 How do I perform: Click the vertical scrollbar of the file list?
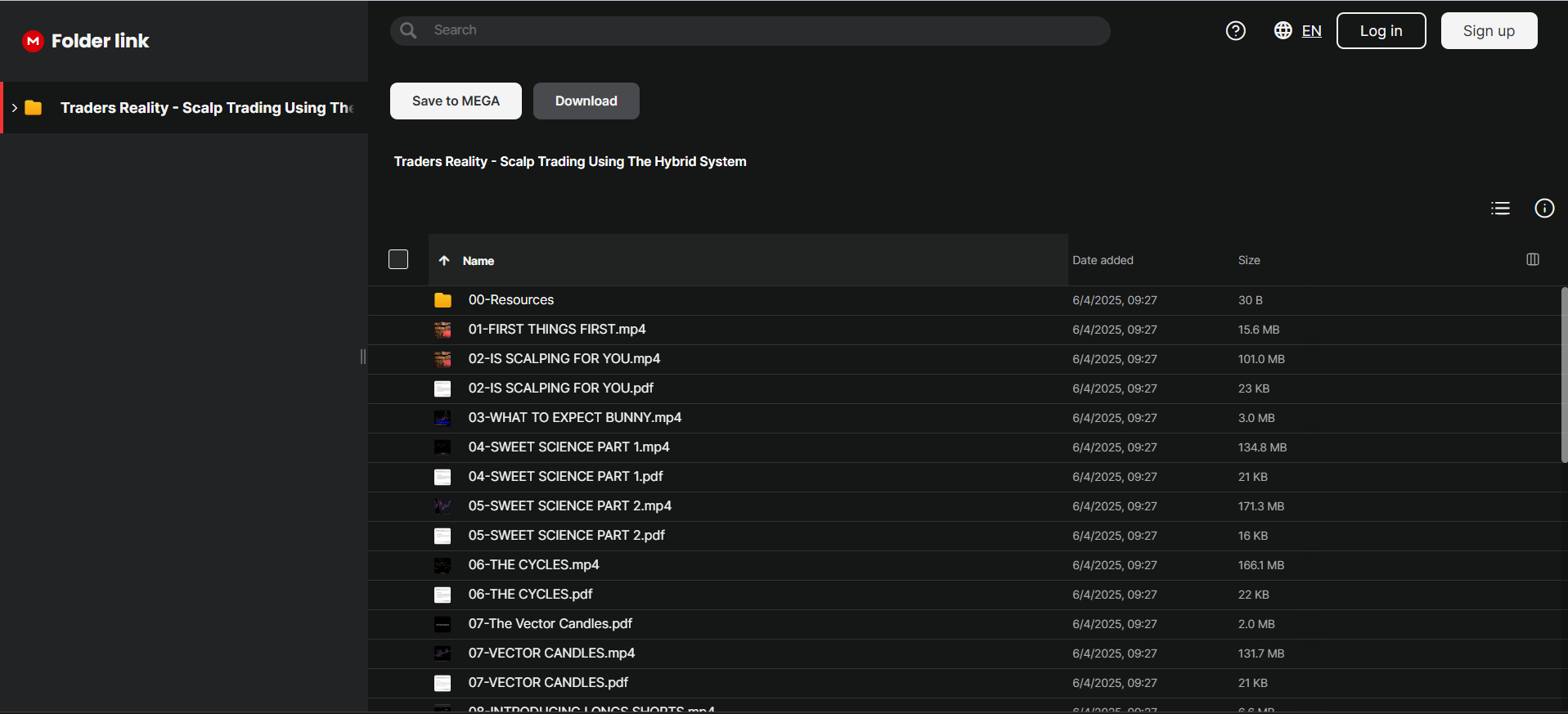click(1564, 375)
